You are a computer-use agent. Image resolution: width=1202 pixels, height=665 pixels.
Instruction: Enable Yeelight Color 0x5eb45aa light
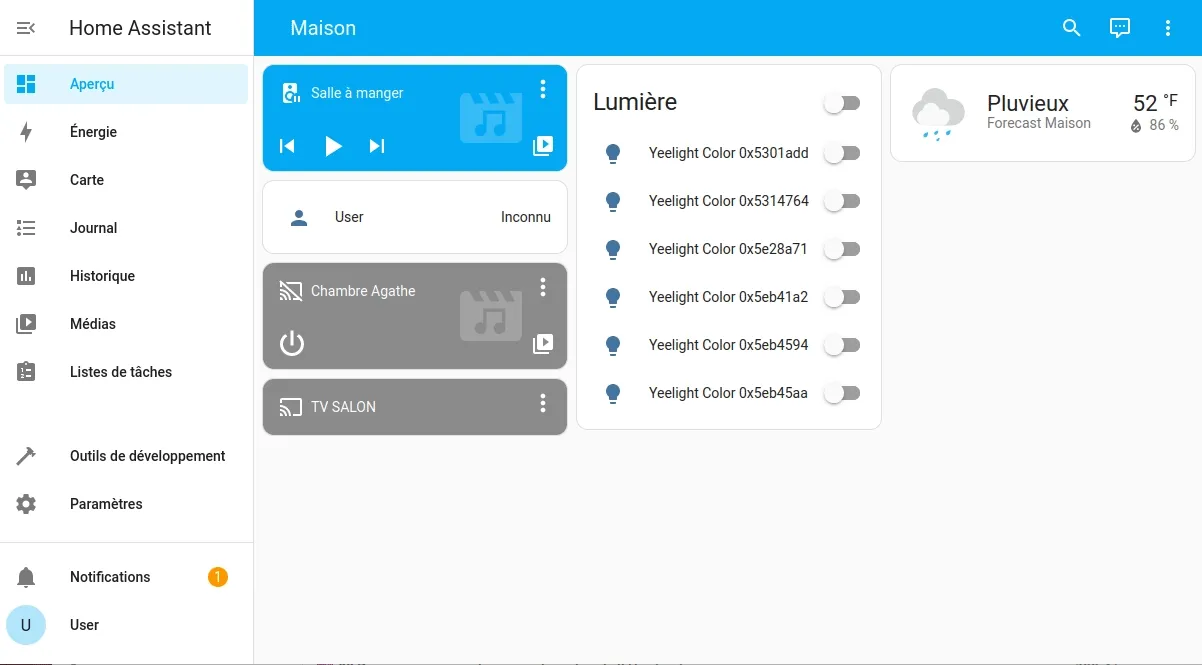click(842, 393)
